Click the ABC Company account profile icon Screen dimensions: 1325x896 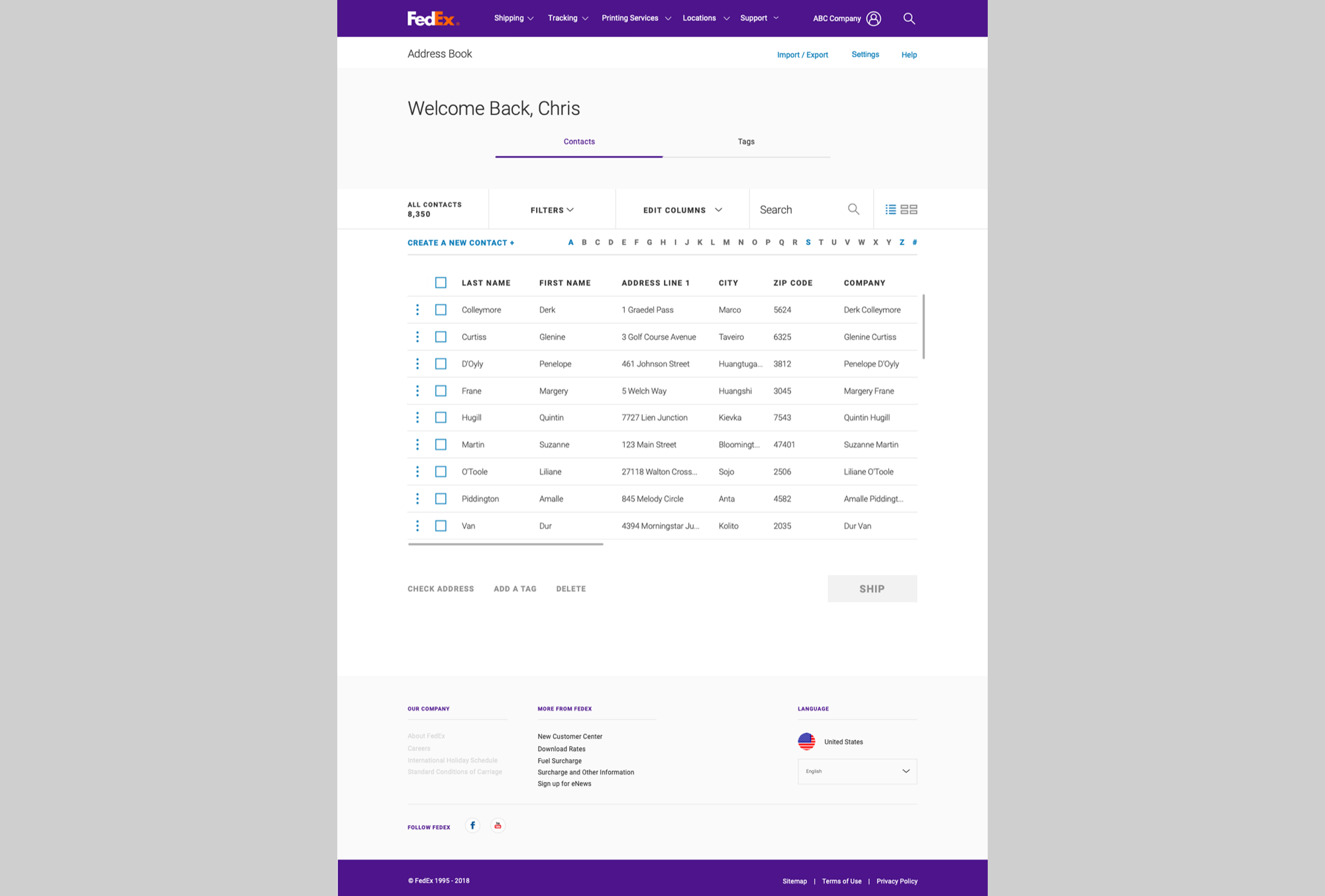pyautogui.click(x=874, y=18)
